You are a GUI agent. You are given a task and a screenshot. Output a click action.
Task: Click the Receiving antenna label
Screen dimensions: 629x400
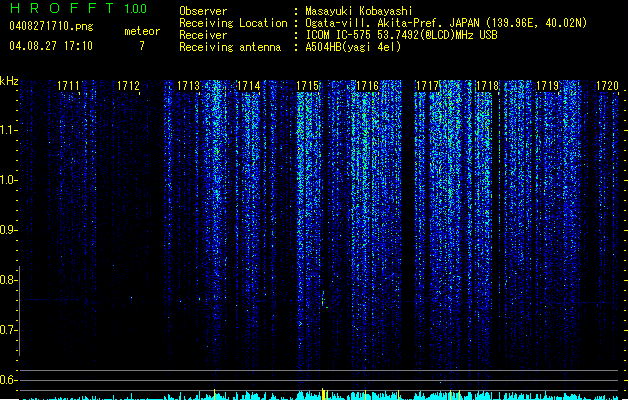click(x=230, y=47)
